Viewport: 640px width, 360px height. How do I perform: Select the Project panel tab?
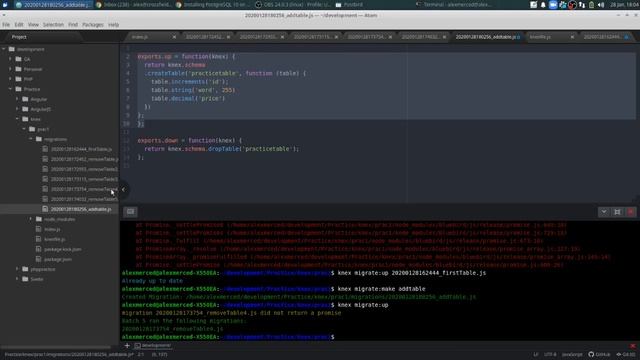coord(19,37)
